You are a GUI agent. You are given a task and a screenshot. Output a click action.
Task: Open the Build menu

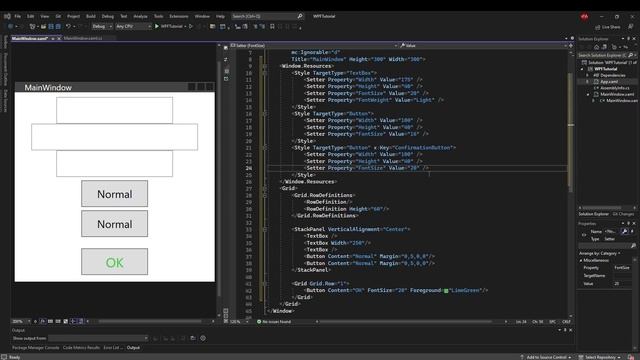[91, 16]
